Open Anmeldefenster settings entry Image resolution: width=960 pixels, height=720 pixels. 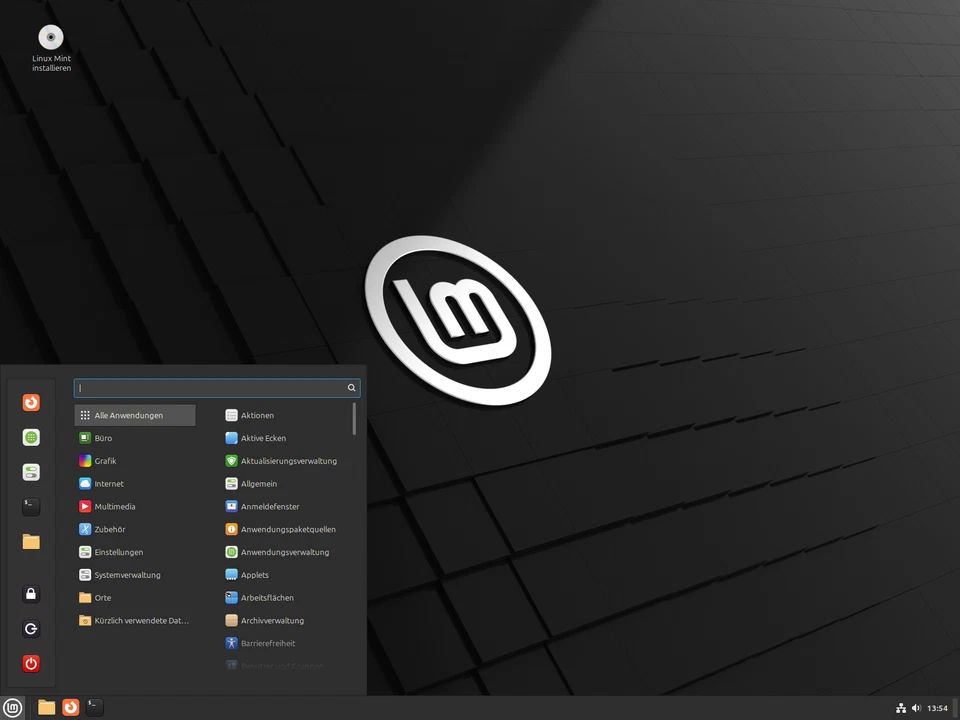[x=269, y=506]
